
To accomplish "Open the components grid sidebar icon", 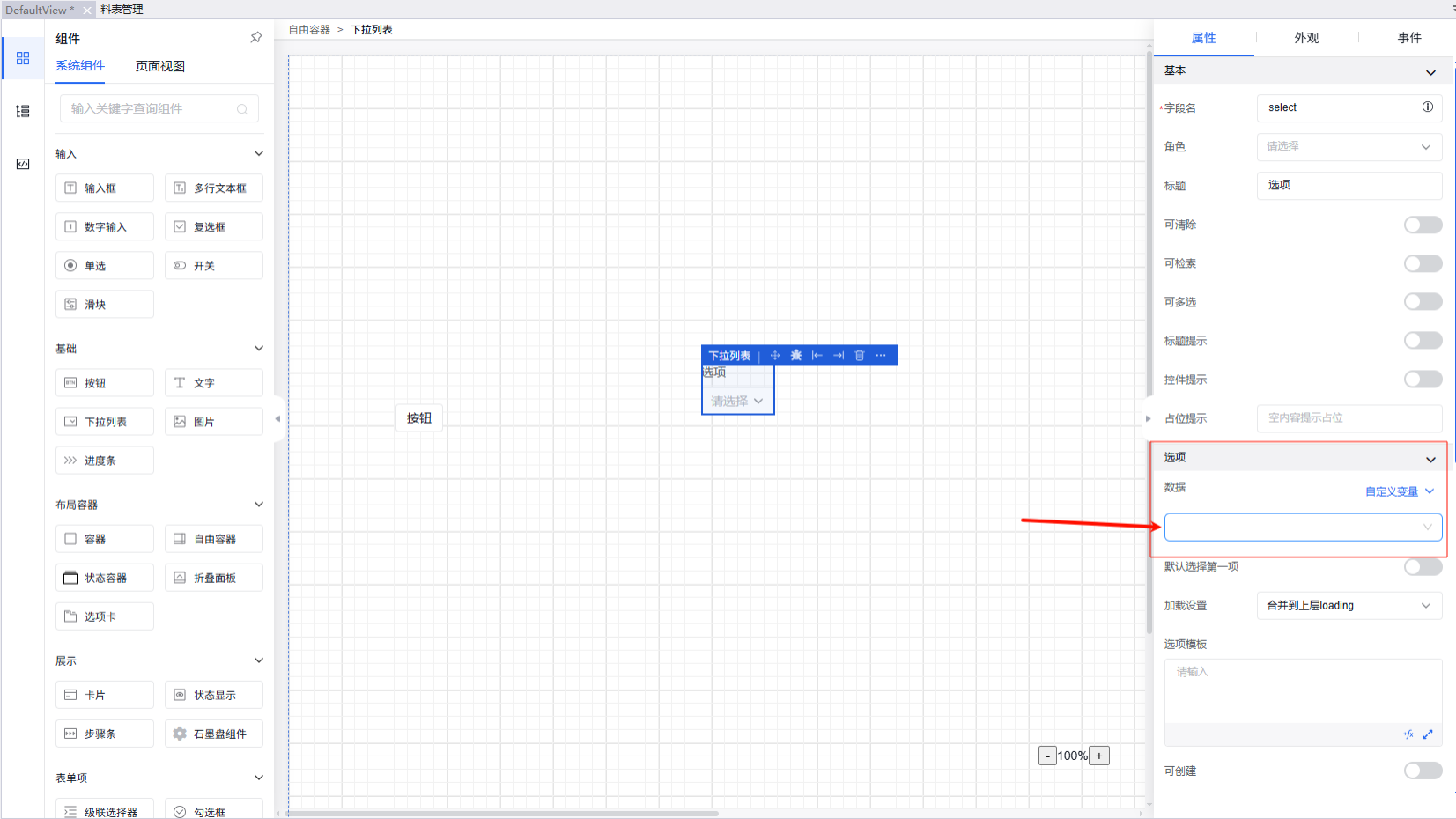I will tap(23, 58).
